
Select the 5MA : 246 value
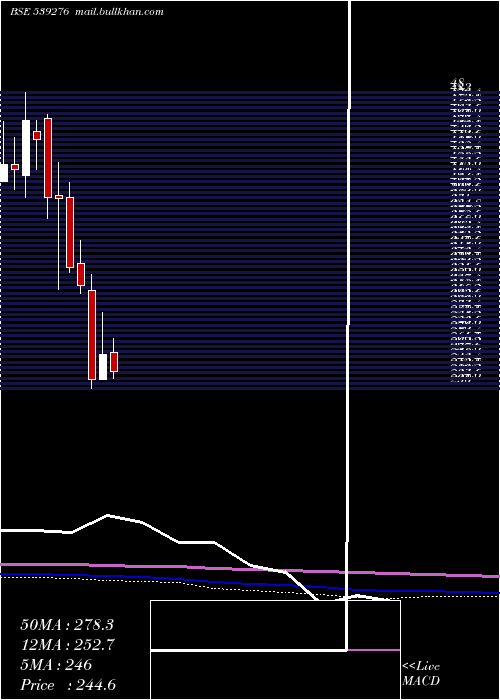click(56, 665)
